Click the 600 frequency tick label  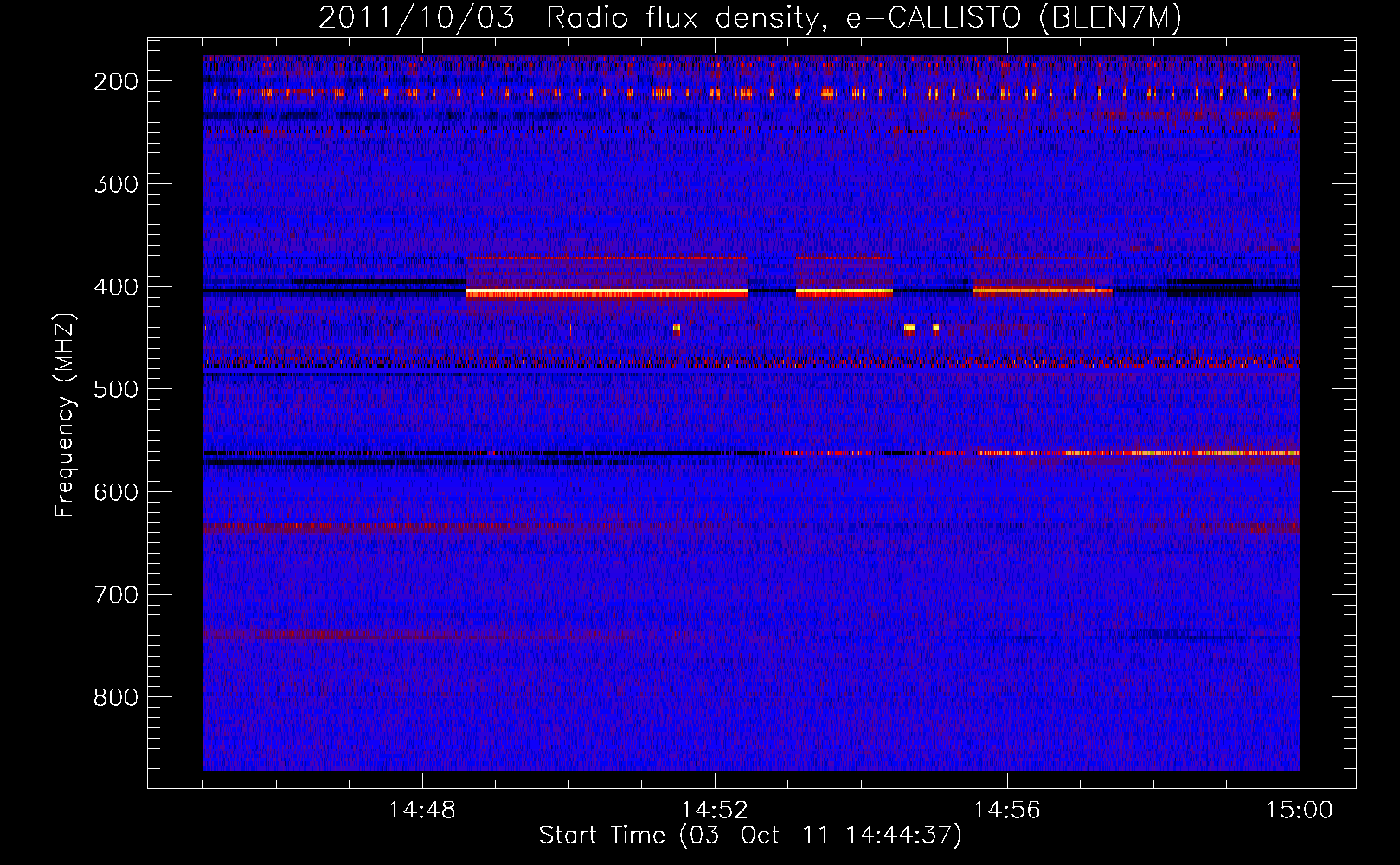116,492
